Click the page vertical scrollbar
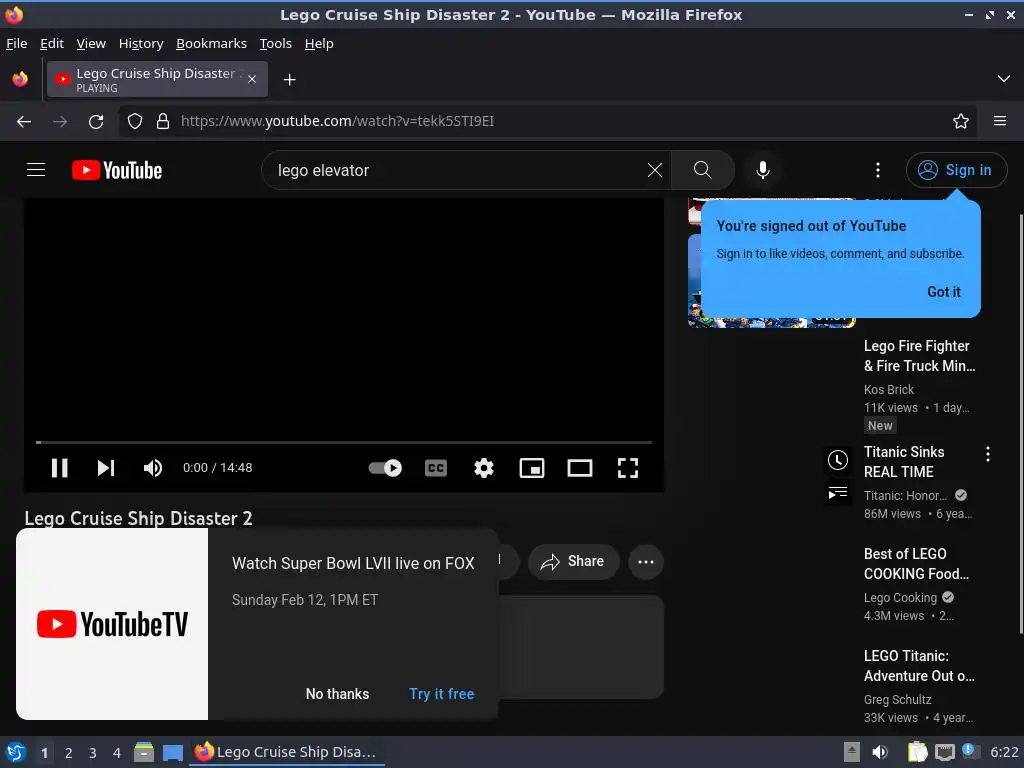Viewport: 1024px width, 768px height. coord(1020,423)
